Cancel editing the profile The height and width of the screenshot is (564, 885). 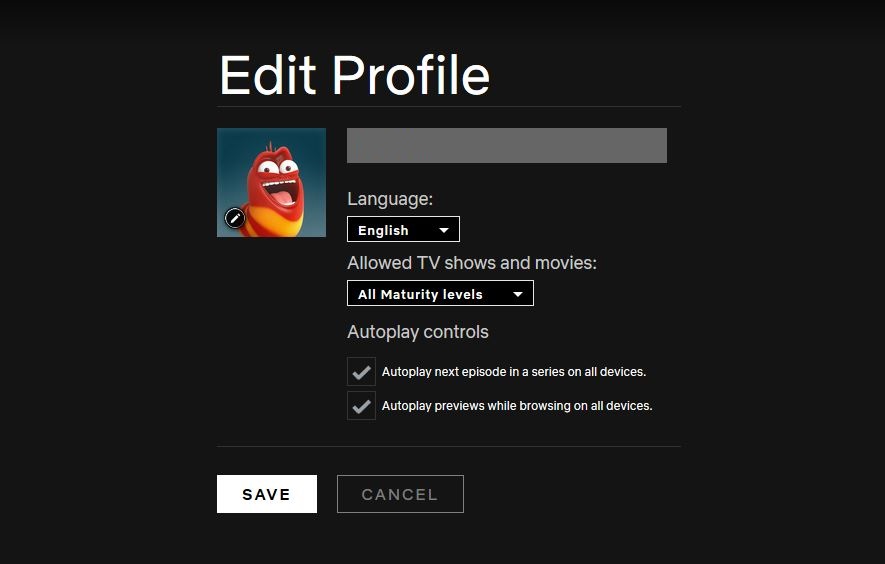pos(400,494)
